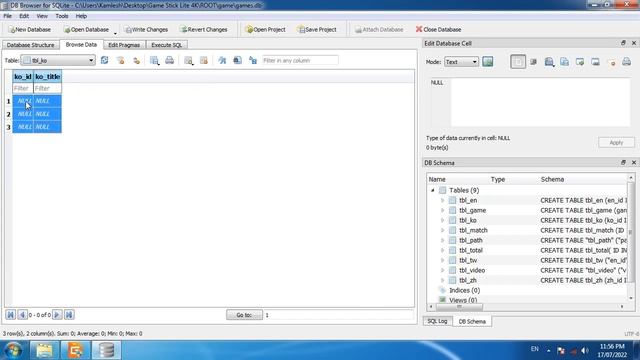Set cell value as NULL icon
The image size is (640, 360).
pyautogui.click(x=611, y=62)
